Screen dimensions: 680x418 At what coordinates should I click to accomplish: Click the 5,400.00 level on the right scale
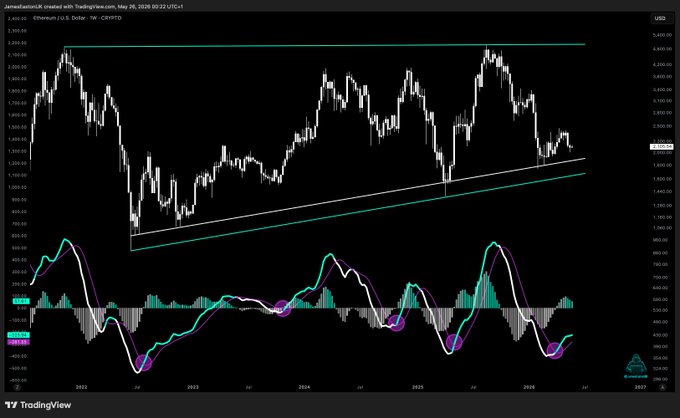tap(662, 35)
